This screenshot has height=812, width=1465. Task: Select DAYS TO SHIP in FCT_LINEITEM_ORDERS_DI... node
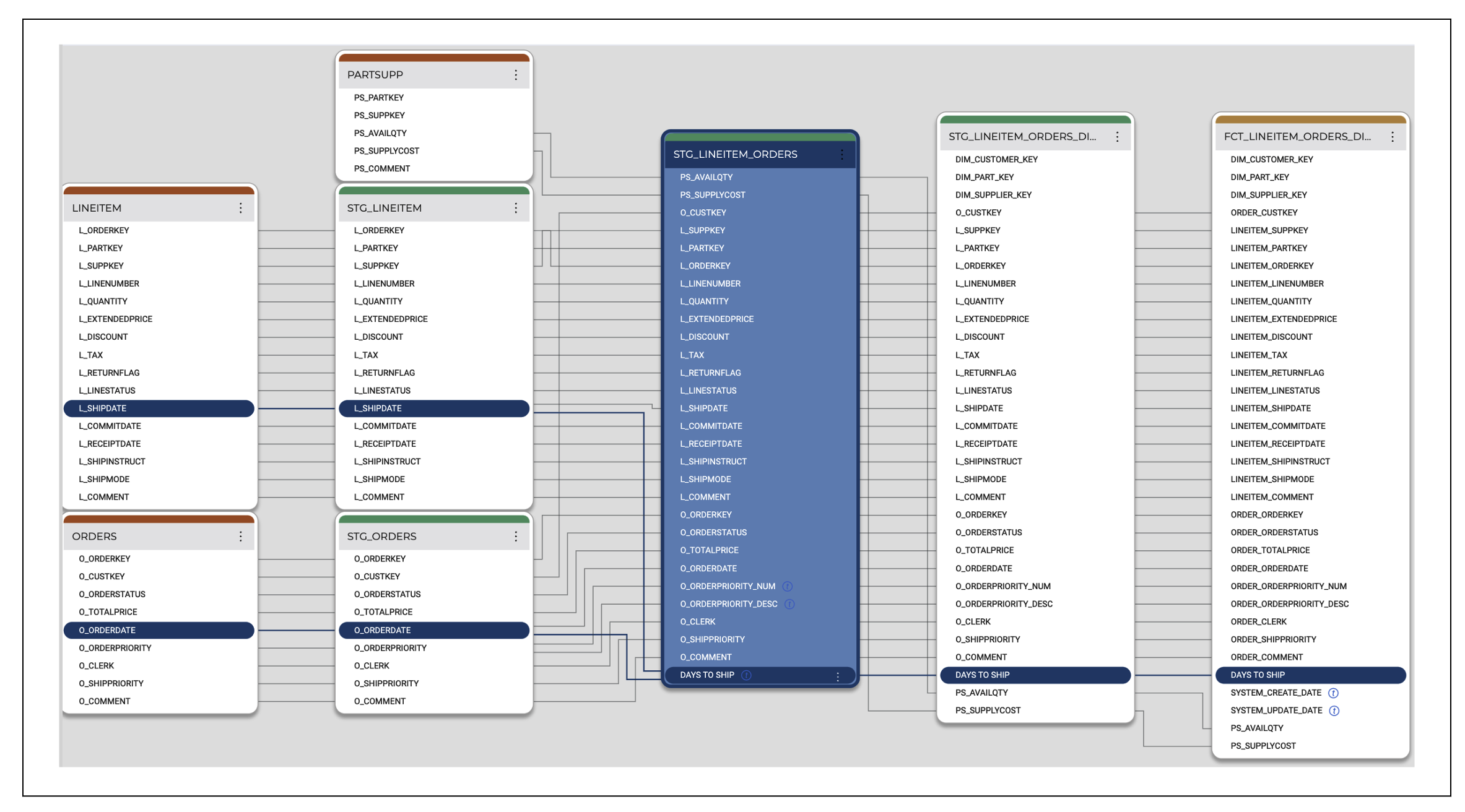point(1311,675)
